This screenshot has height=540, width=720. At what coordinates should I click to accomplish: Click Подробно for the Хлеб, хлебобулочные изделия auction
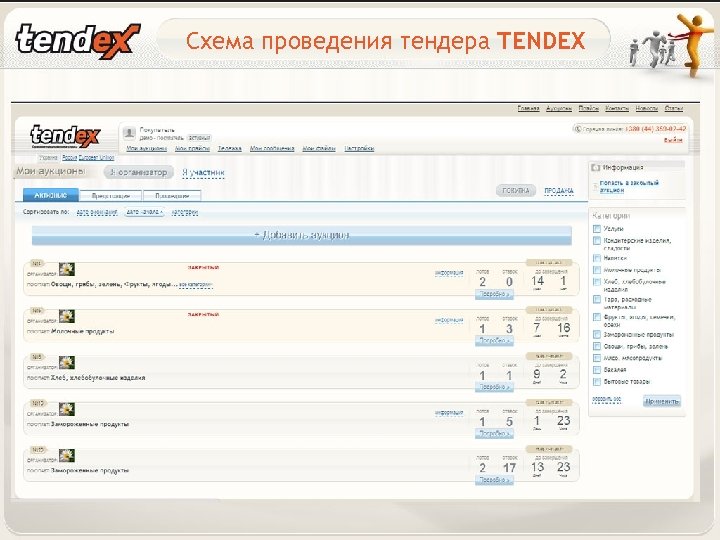click(x=494, y=387)
